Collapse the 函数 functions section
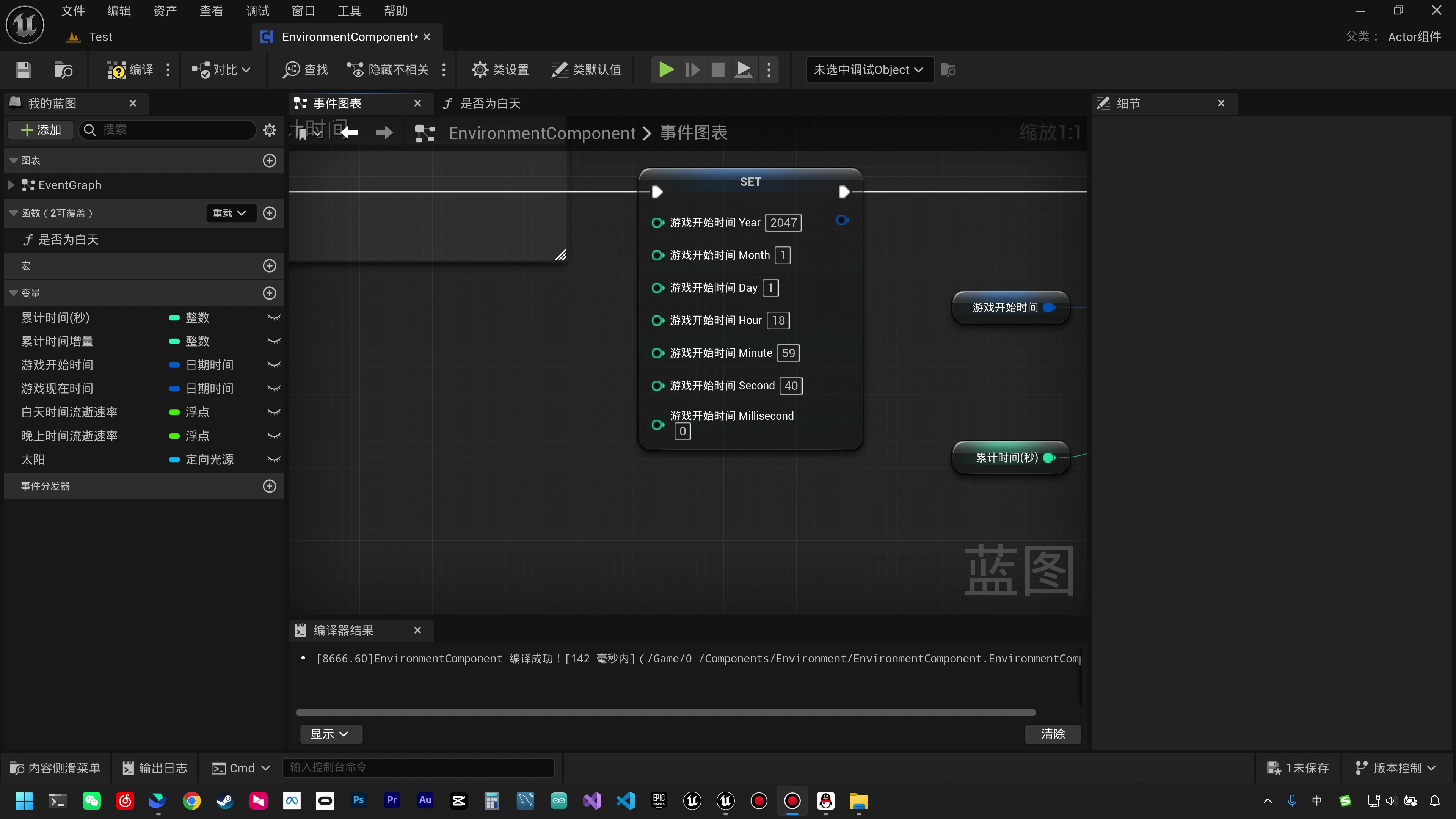The image size is (1456, 819). 14,213
